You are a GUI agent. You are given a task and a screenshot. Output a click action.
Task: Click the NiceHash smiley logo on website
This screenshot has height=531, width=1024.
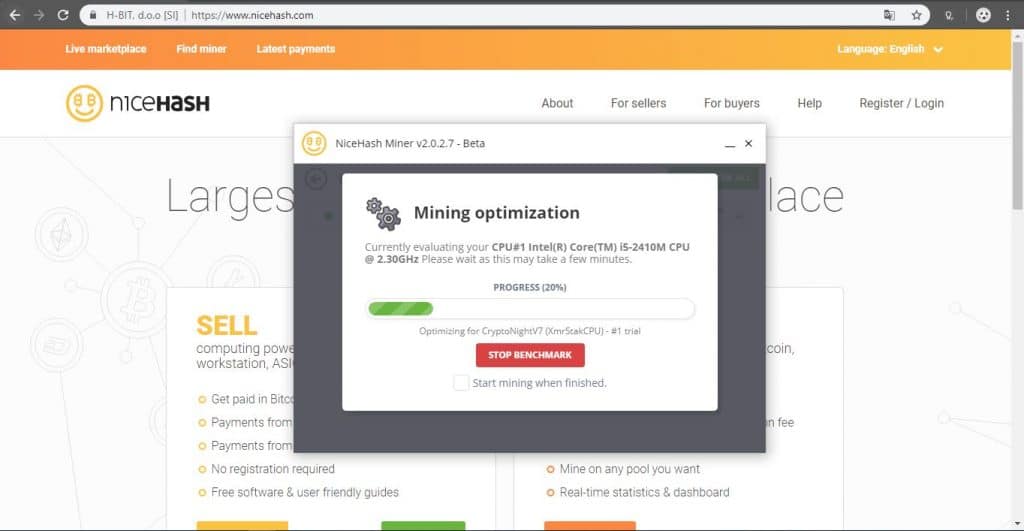click(84, 103)
